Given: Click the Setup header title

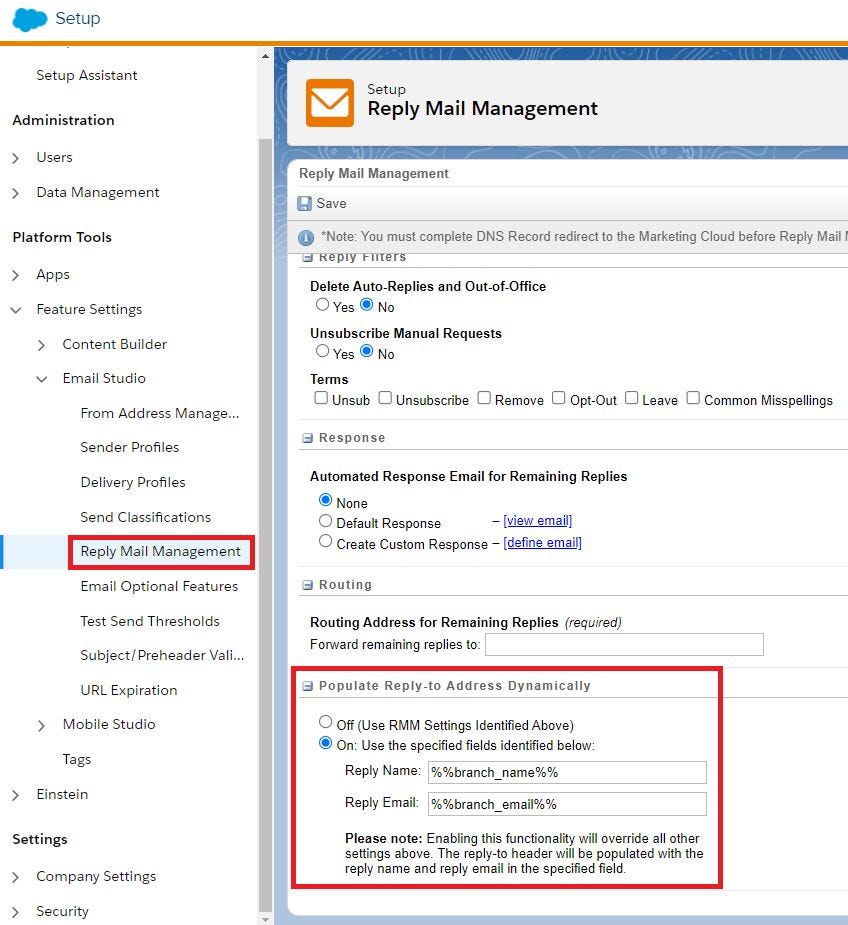Looking at the screenshot, I should [x=78, y=18].
